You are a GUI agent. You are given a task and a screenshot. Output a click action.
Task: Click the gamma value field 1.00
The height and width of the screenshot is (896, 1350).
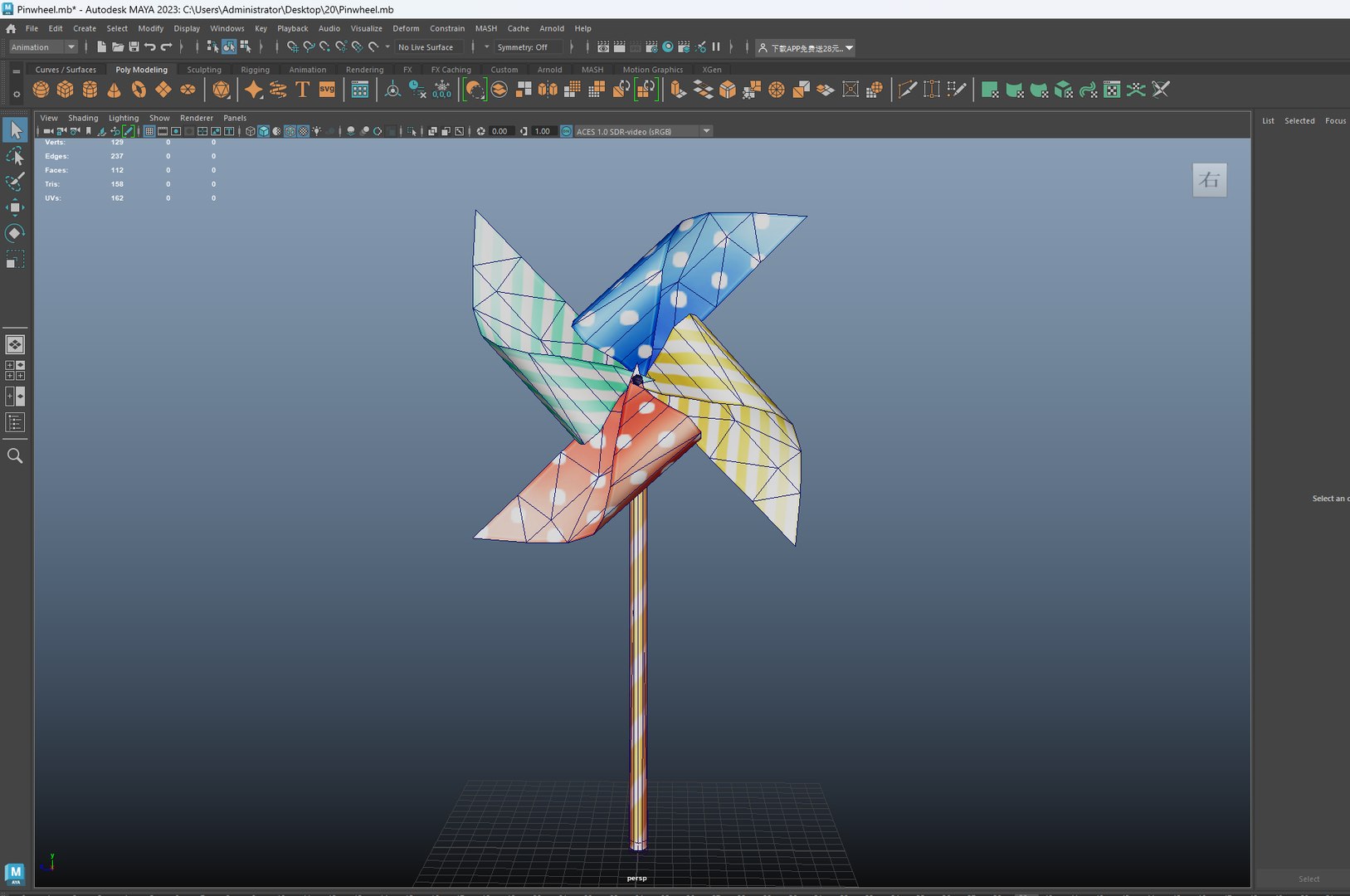[x=543, y=131]
